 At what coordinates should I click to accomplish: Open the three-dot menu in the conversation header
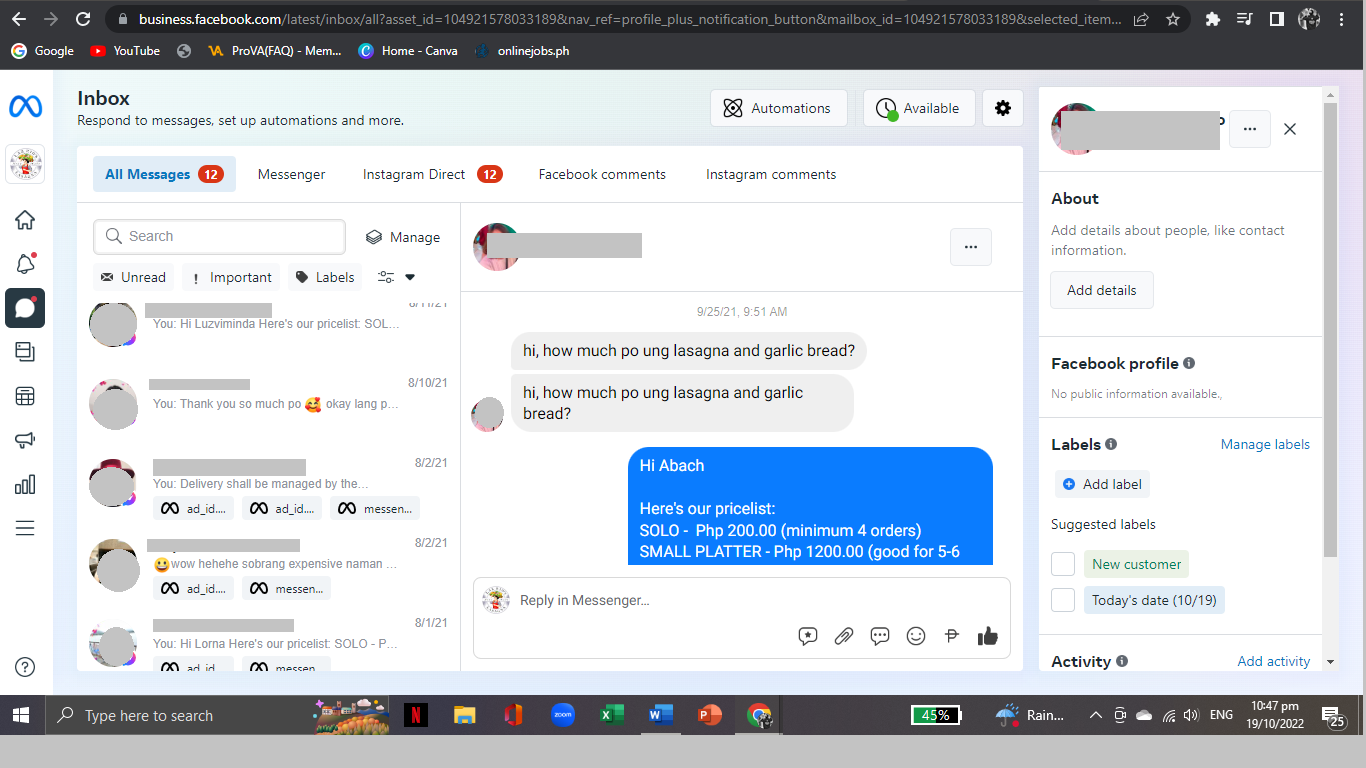point(970,247)
